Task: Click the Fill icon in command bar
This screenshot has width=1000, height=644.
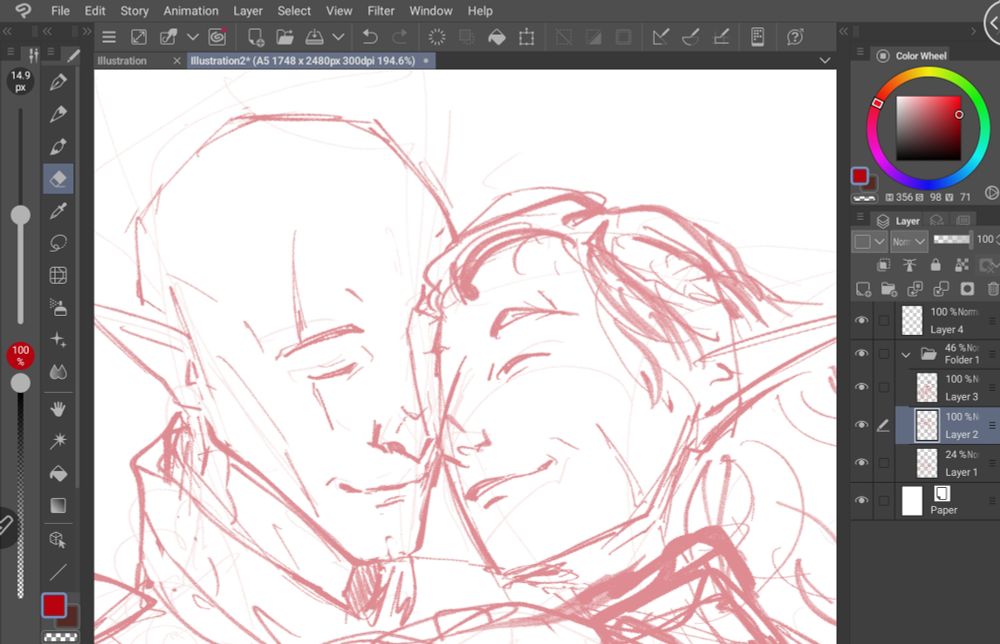Action: [497, 37]
